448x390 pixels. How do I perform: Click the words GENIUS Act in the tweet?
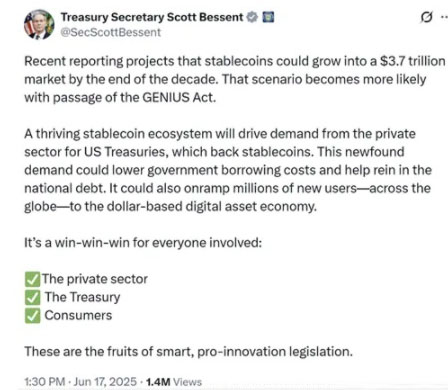pos(179,97)
